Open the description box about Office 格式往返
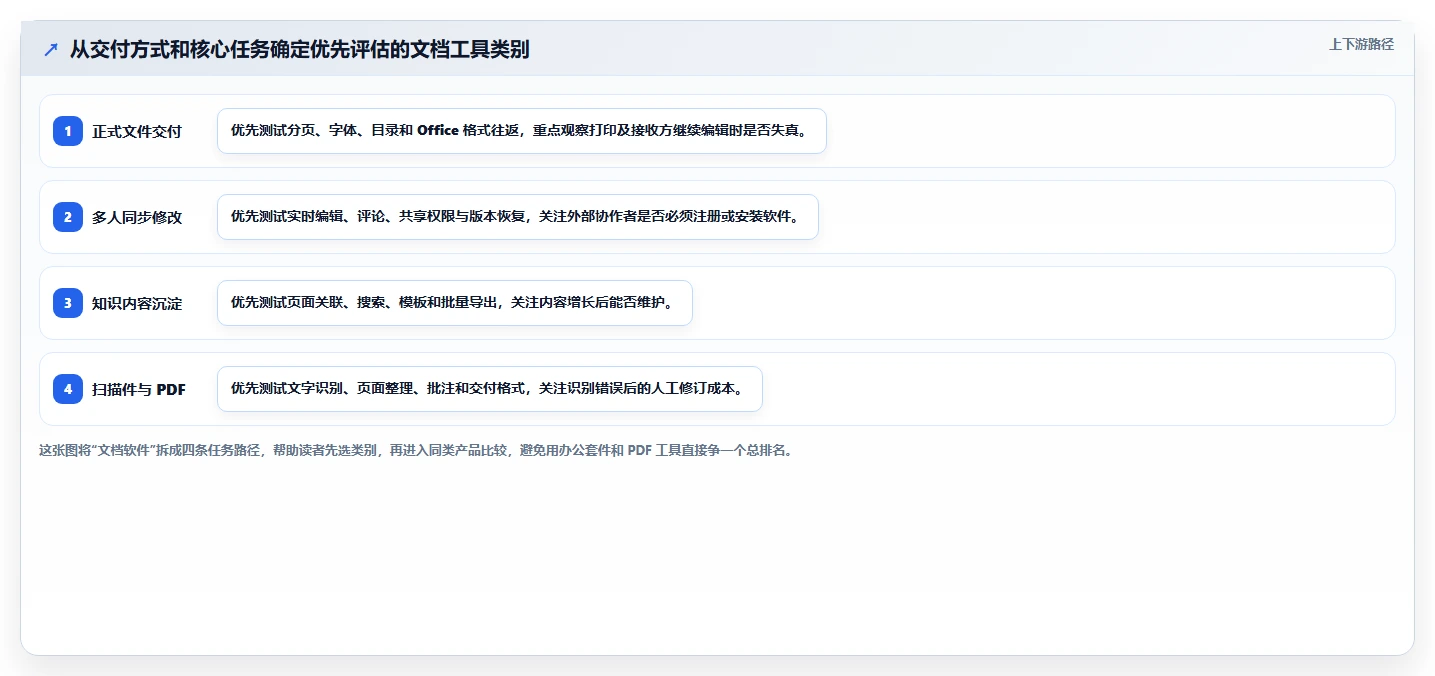Image resolution: width=1435 pixels, height=676 pixels. click(522, 131)
